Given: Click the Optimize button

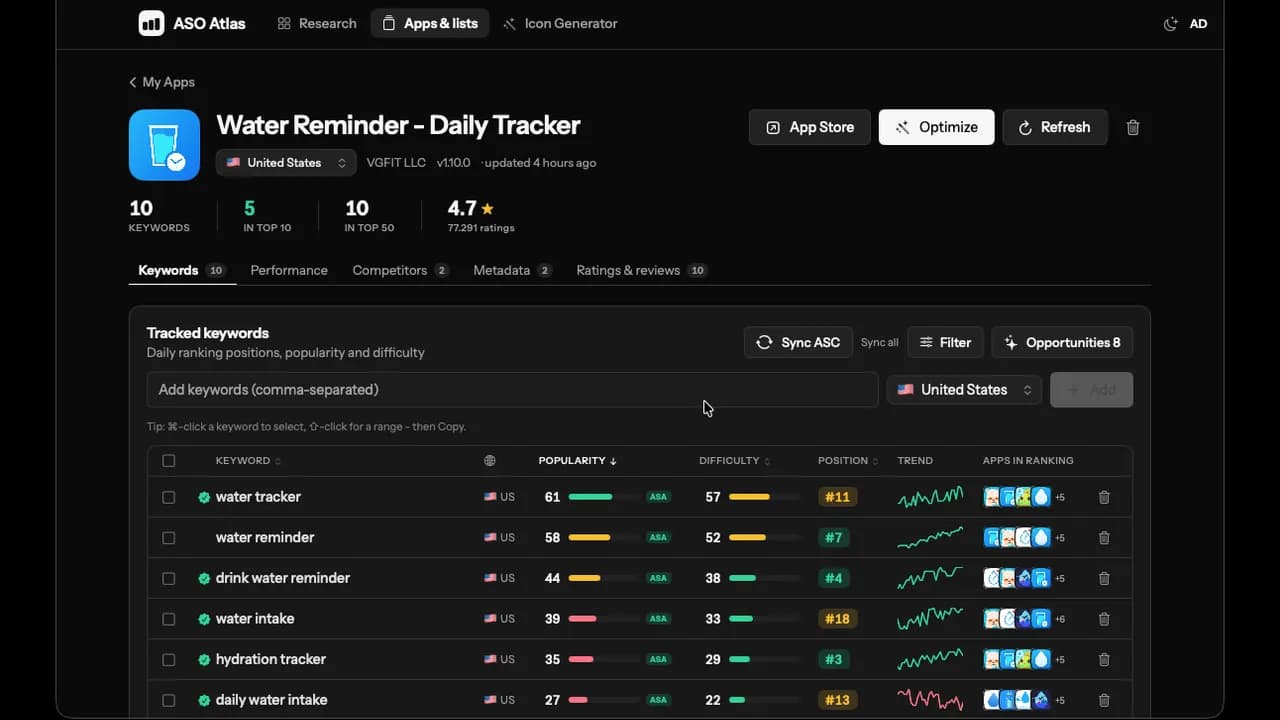Looking at the screenshot, I should 937,127.
